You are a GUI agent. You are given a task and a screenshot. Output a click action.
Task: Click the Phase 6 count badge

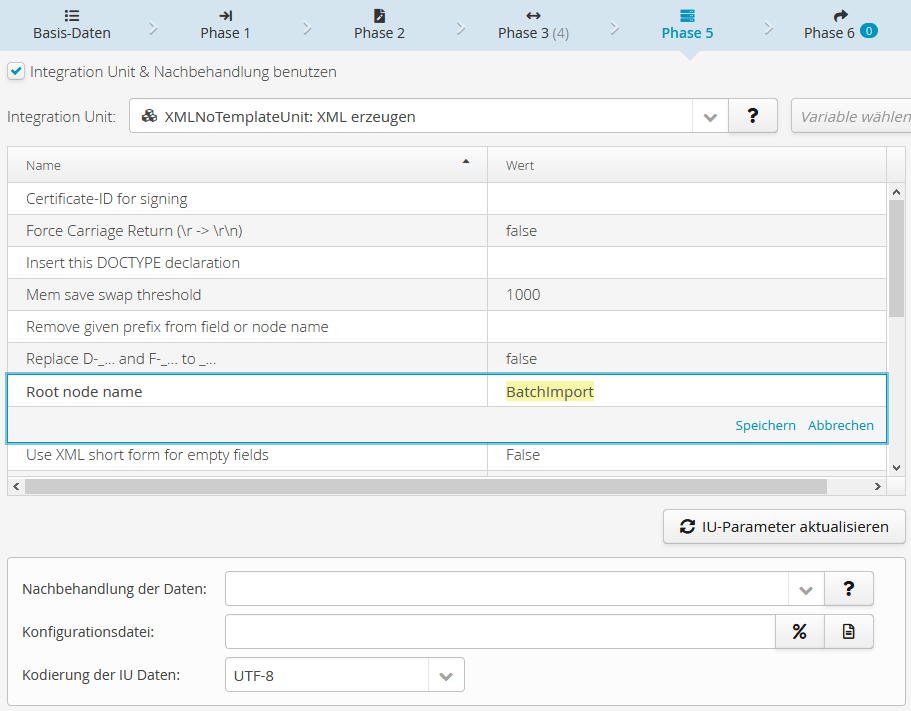click(x=869, y=31)
